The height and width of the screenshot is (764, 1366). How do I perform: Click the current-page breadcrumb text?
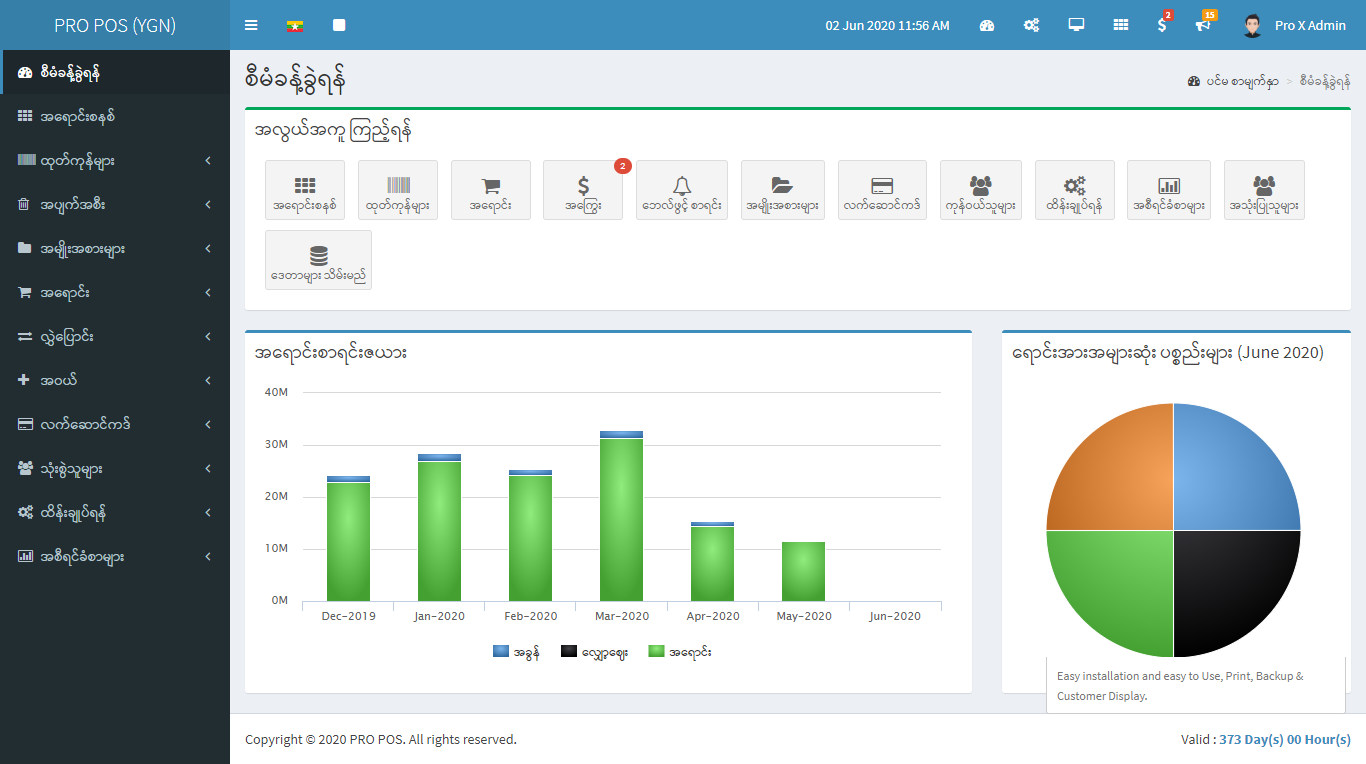click(x=1325, y=81)
